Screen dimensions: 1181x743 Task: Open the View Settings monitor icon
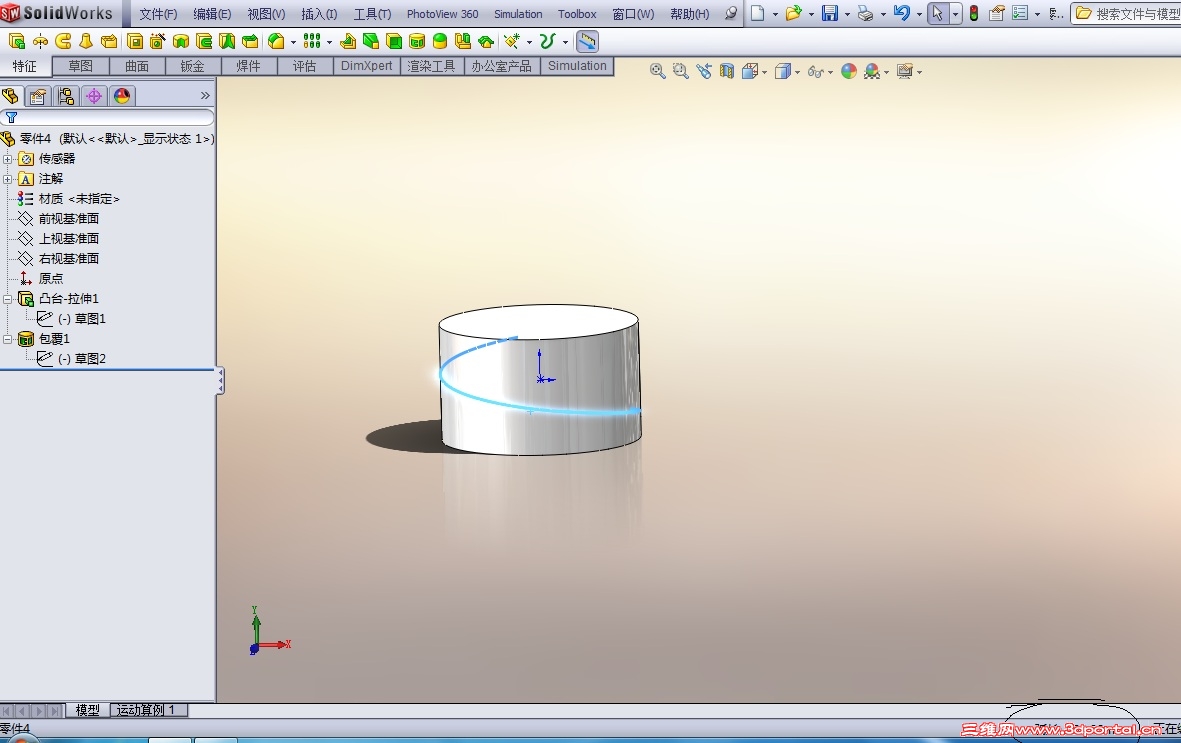tap(905, 72)
